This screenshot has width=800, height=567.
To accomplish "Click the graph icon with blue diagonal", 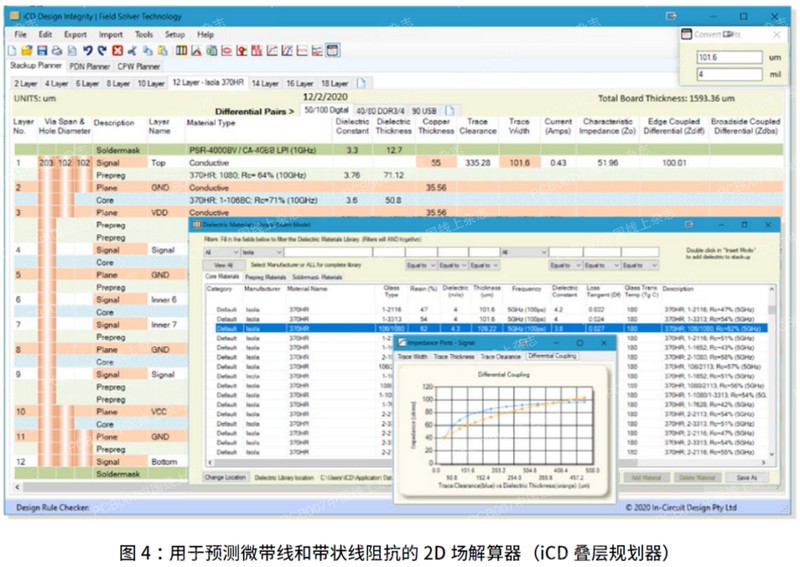I will coord(287,51).
